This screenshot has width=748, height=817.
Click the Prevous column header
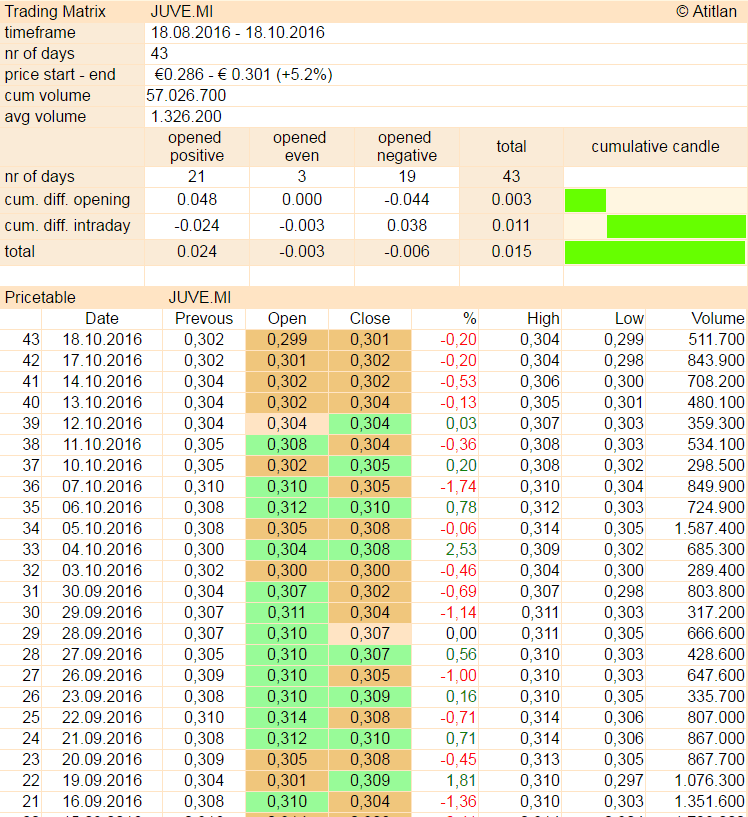click(x=204, y=318)
